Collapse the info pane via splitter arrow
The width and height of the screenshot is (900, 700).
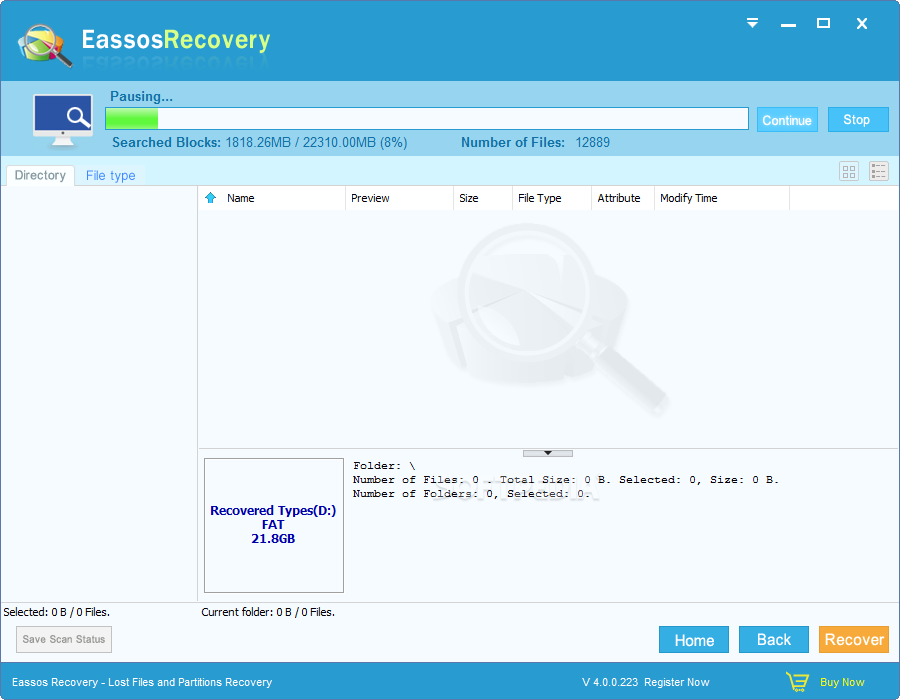pyautogui.click(x=548, y=453)
